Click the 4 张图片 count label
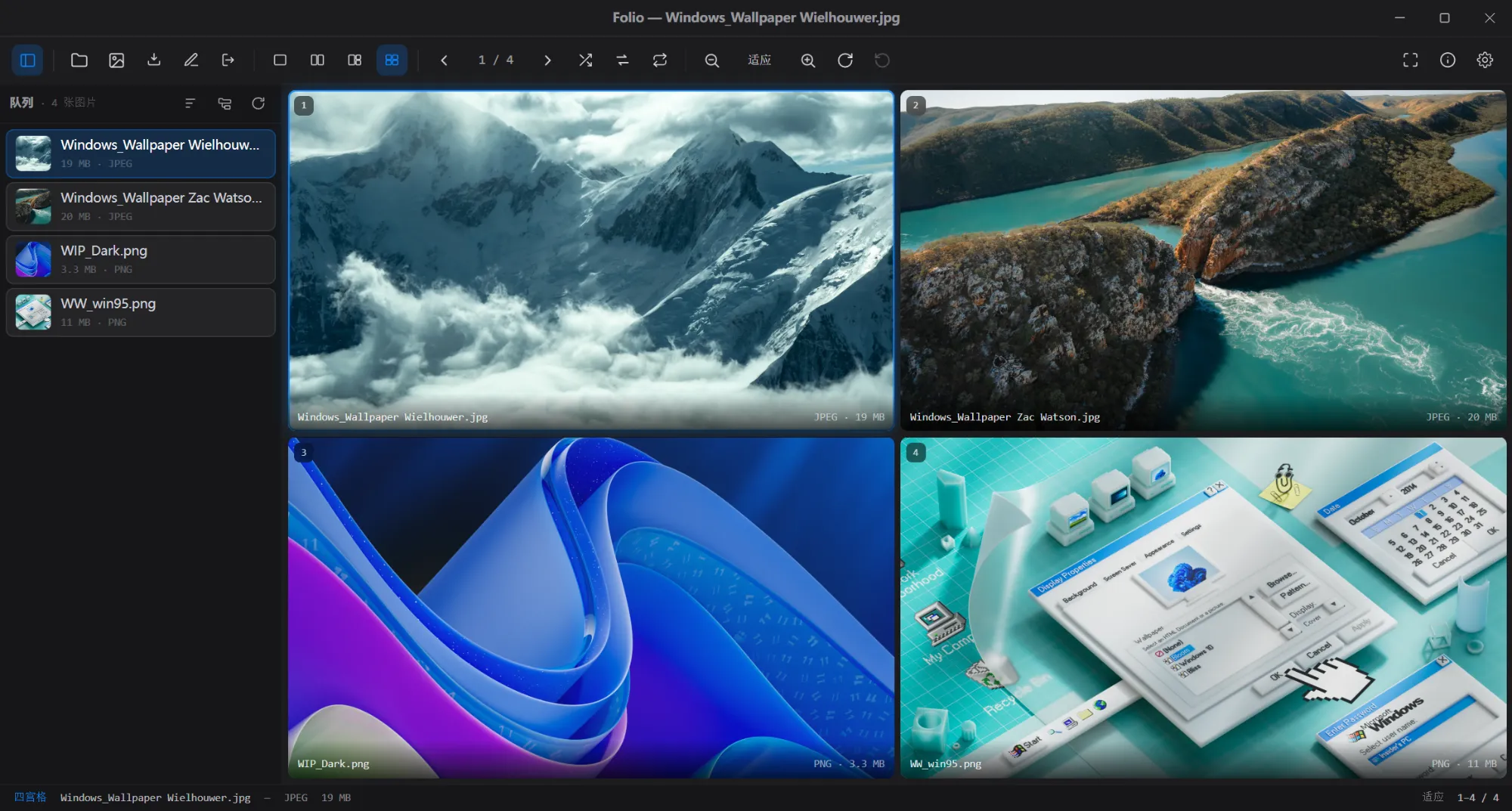The image size is (1512, 811). [73, 102]
